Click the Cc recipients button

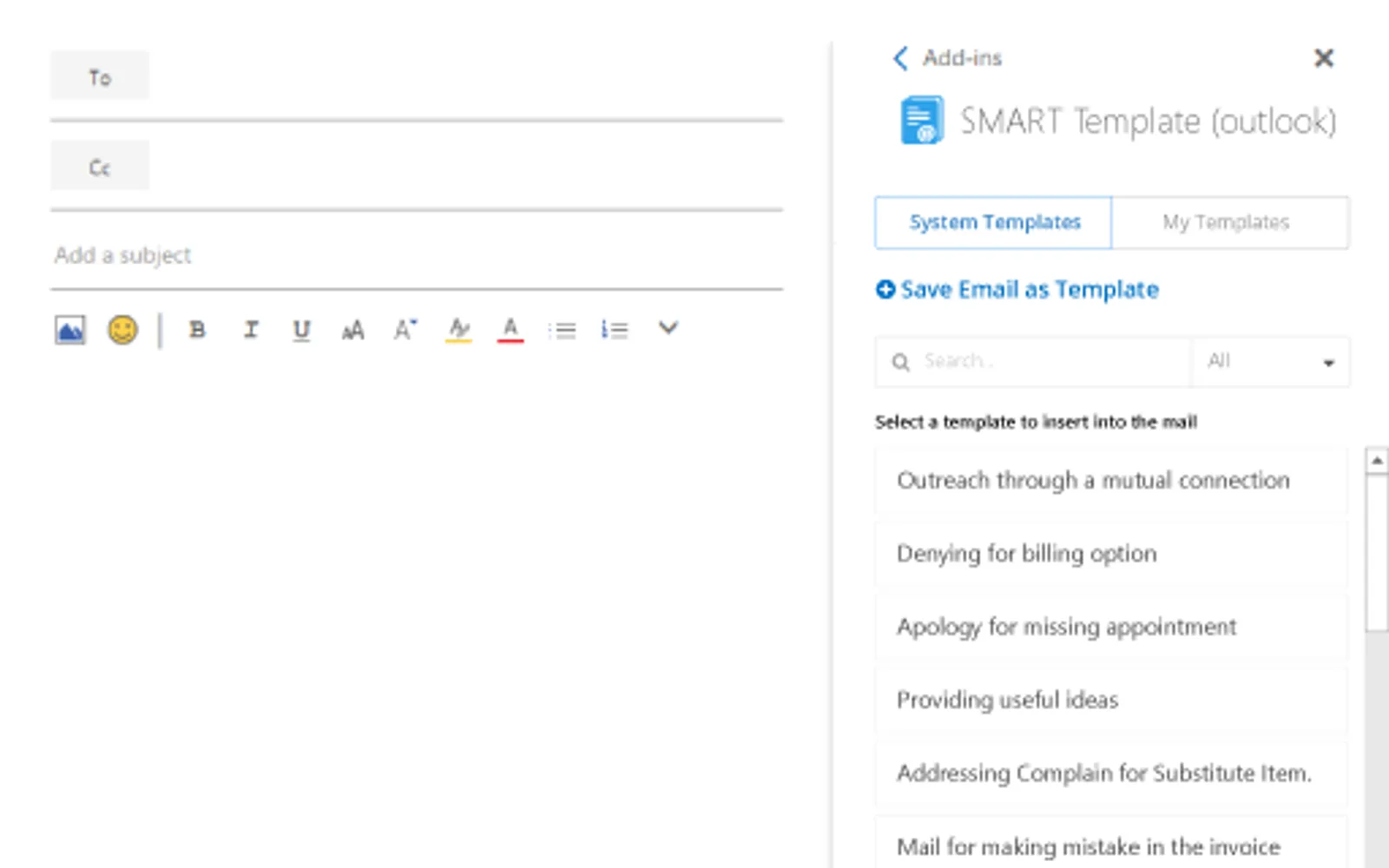click(x=100, y=166)
